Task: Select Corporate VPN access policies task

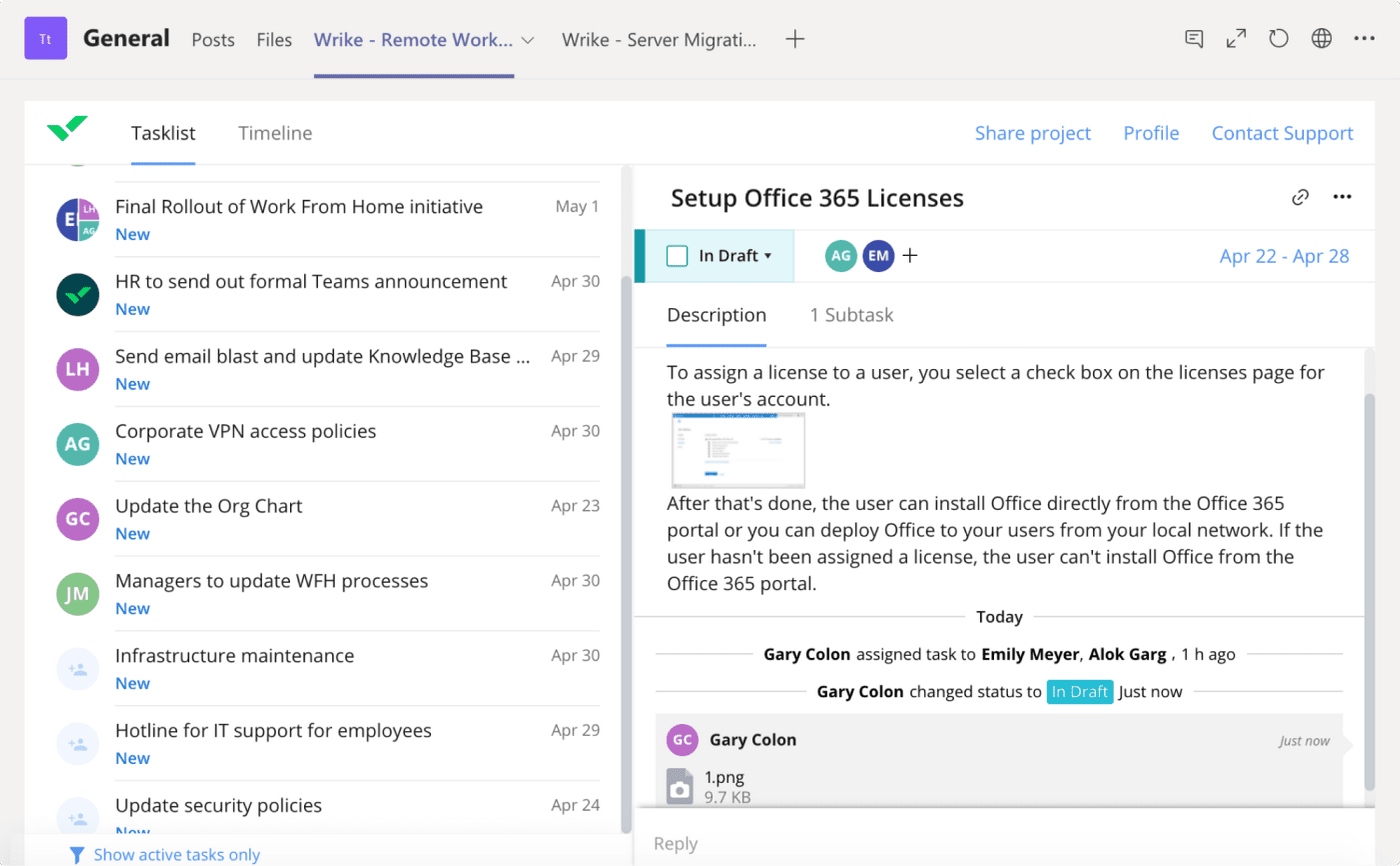Action: click(245, 432)
